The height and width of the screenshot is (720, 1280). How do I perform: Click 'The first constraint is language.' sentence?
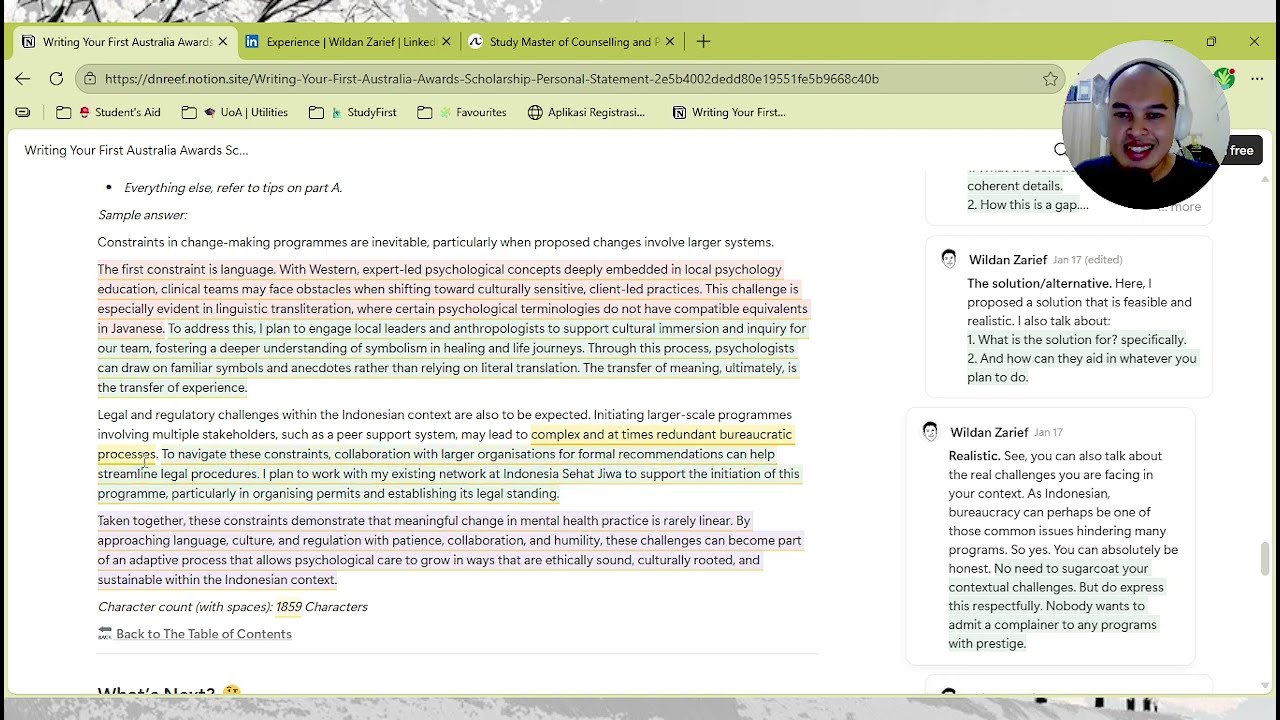pos(186,269)
